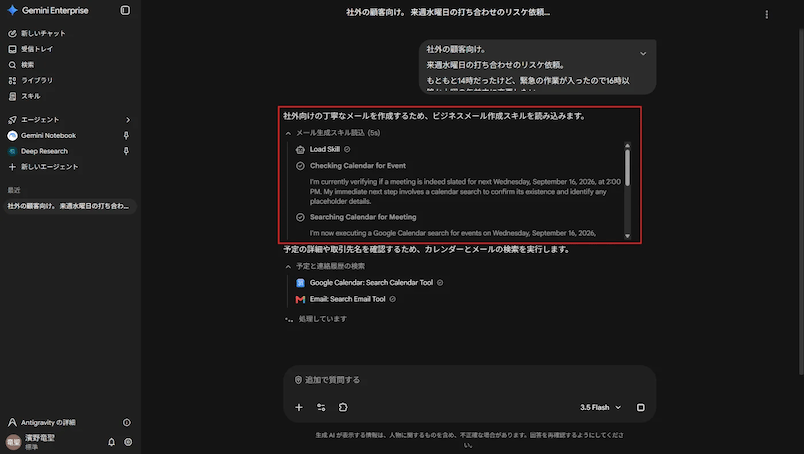The width and height of the screenshot is (804, 454).
Task: Collapse 予定と連絡履歴の検索 section
Action: click(288, 266)
